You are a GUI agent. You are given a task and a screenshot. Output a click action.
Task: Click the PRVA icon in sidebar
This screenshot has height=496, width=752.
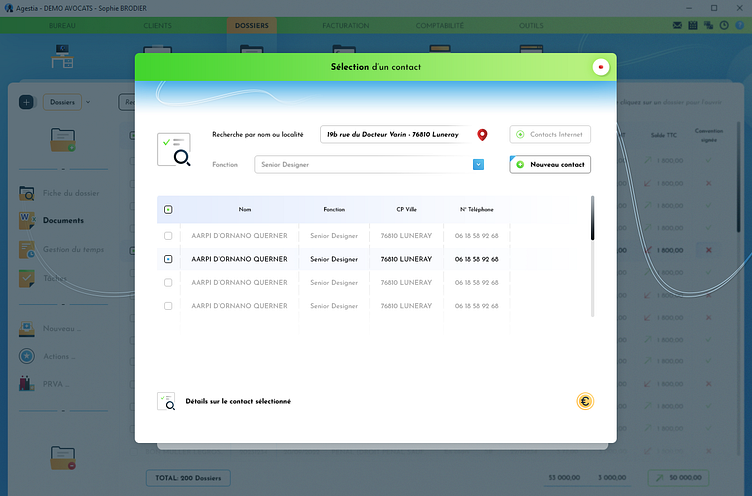[x=27, y=383]
